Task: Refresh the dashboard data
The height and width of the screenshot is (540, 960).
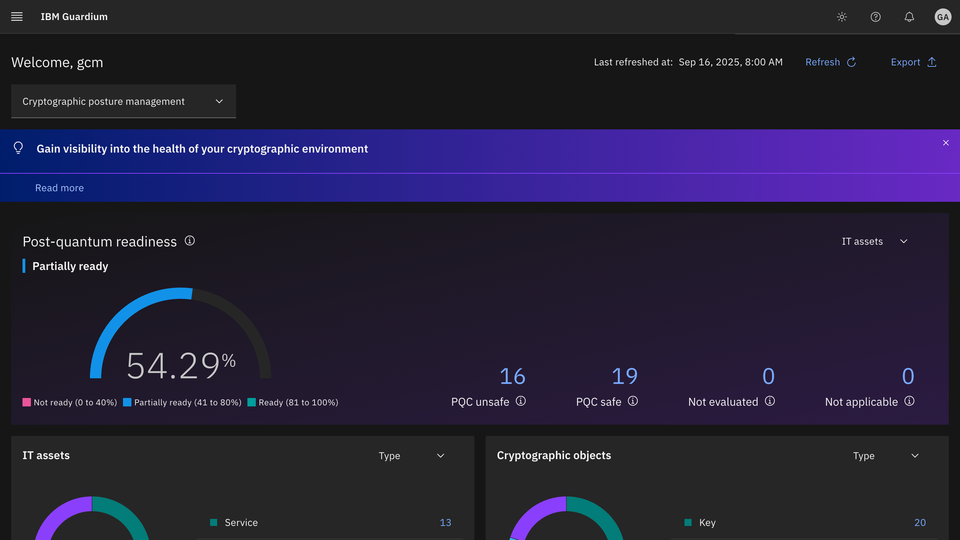Action: coord(830,62)
